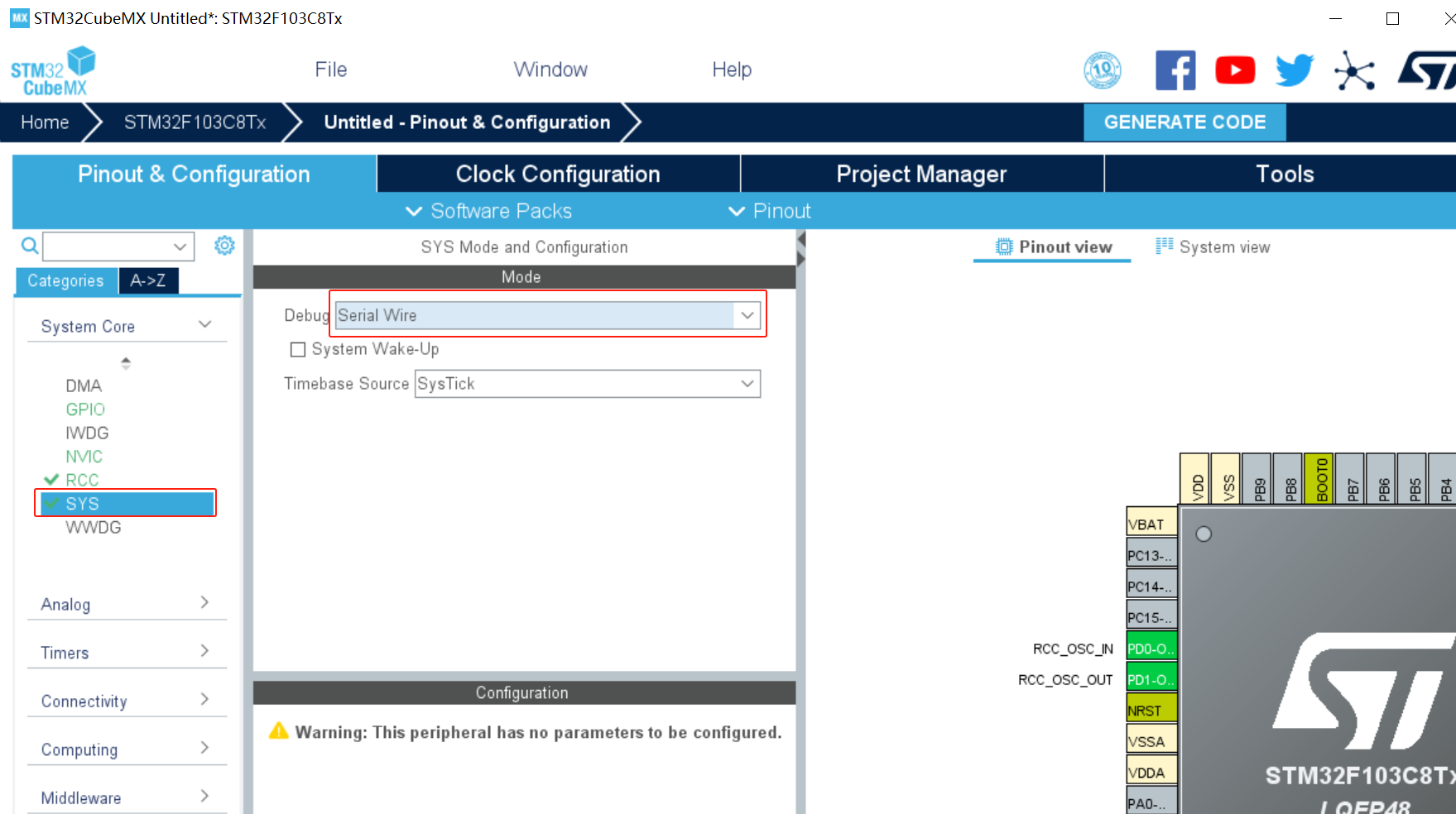Image resolution: width=1456 pixels, height=814 pixels.
Task: Select the Categories tab
Action: 66,280
